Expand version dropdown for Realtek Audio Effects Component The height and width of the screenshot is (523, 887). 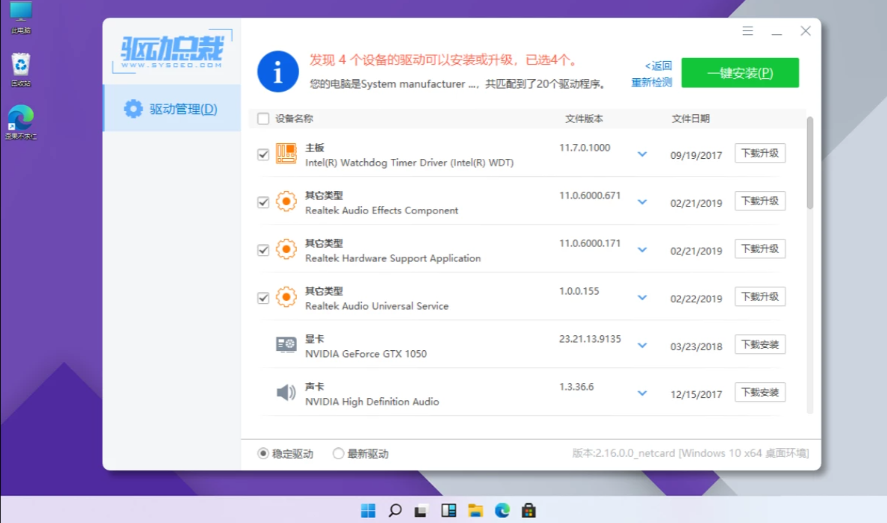[642, 202]
